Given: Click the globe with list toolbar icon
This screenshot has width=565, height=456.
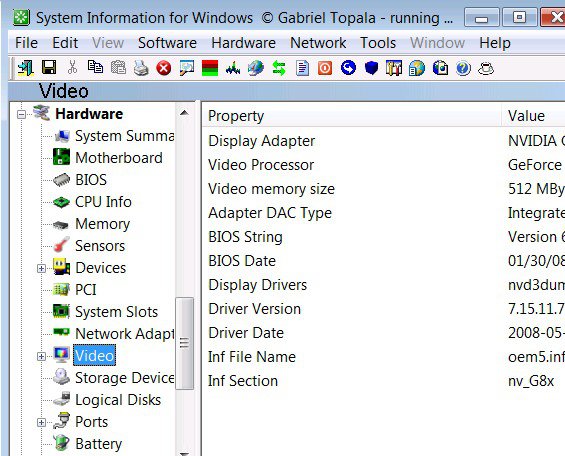Looking at the screenshot, I should [x=417, y=68].
